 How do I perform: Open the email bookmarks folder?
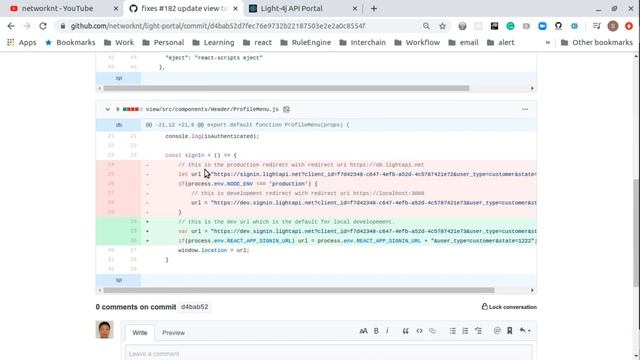point(463,42)
